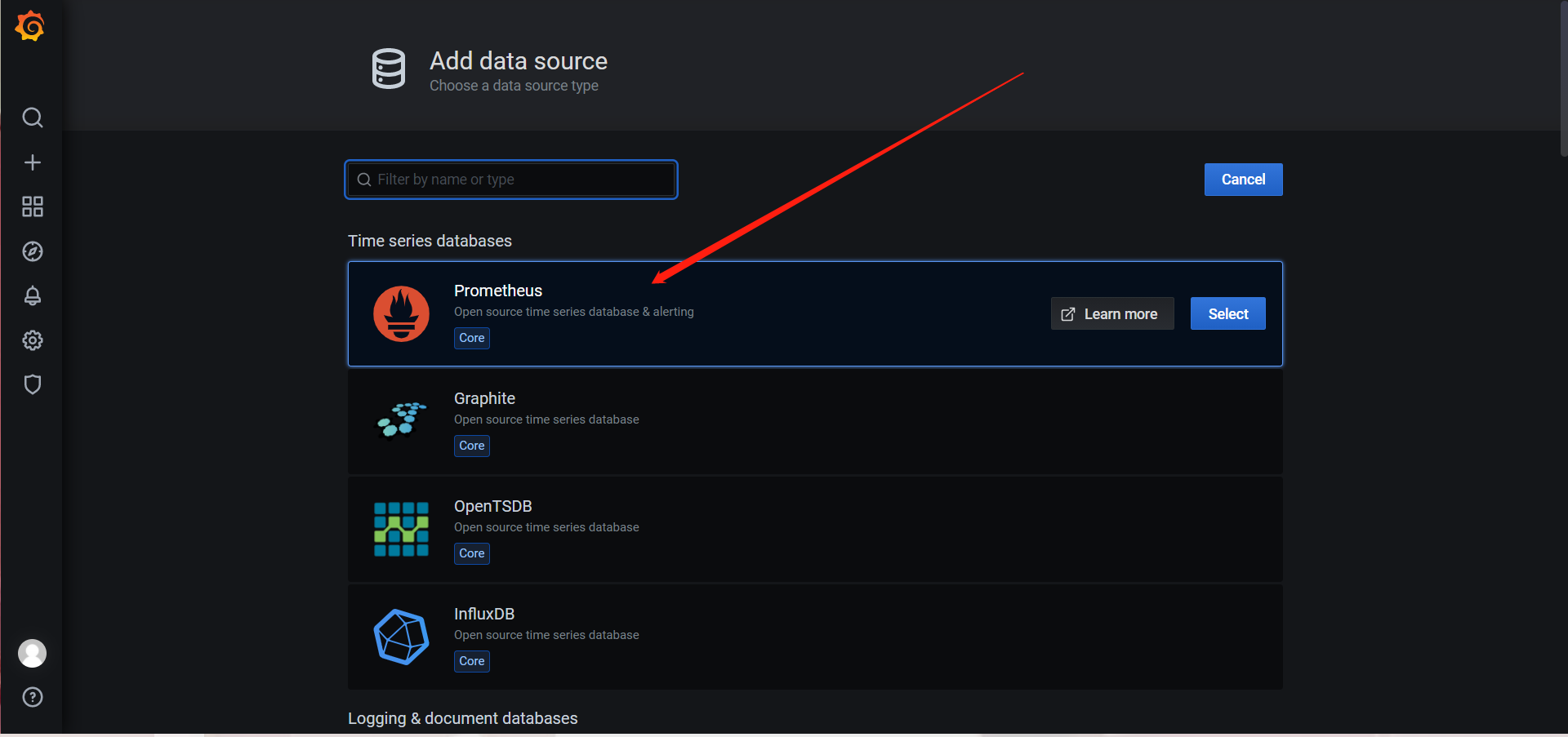Click the Prometheus flame logo
Screen dimensions: 1568x737
pos(401,313)
